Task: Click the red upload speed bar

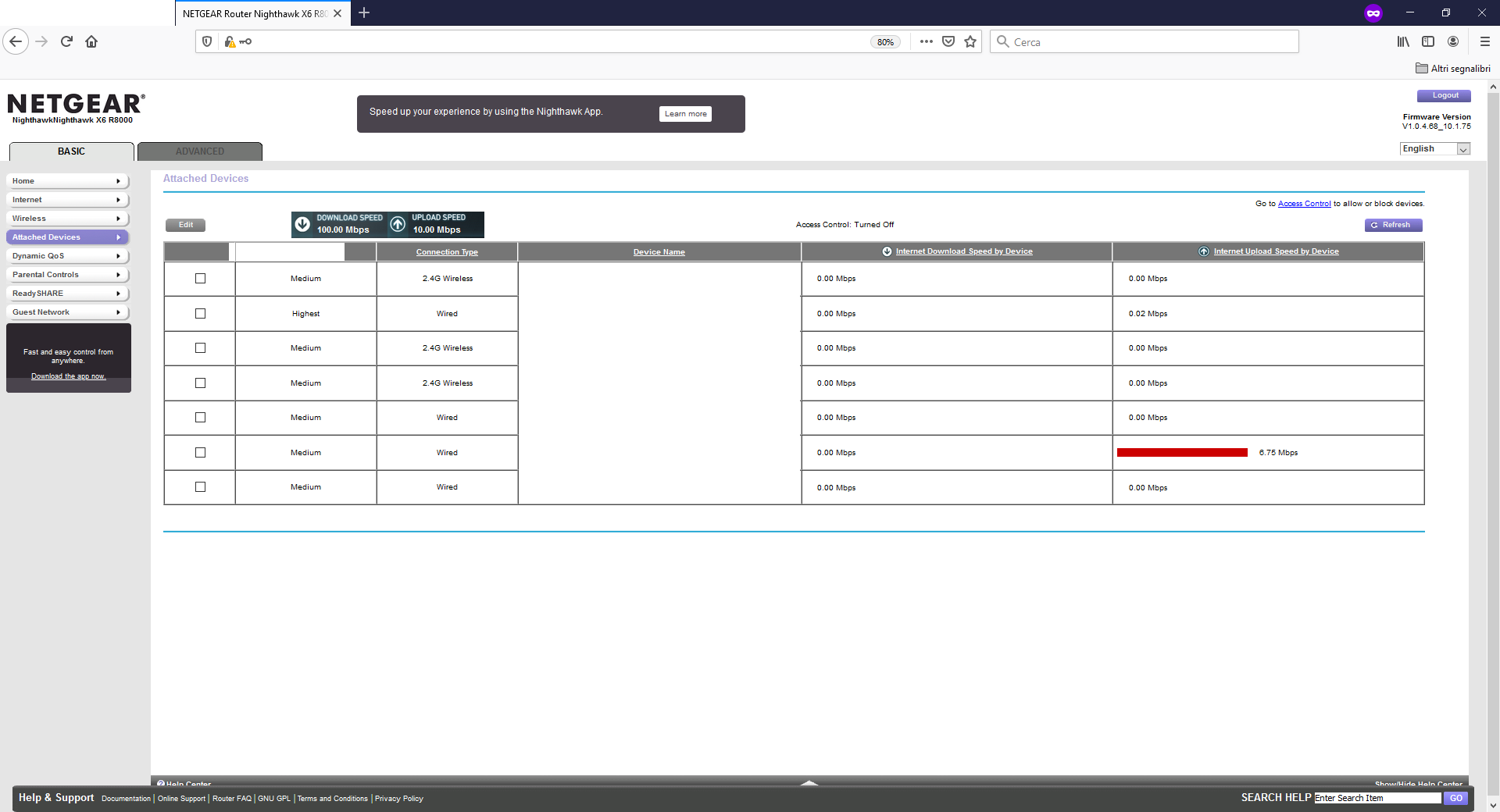Action: (x=1182, y=453)
